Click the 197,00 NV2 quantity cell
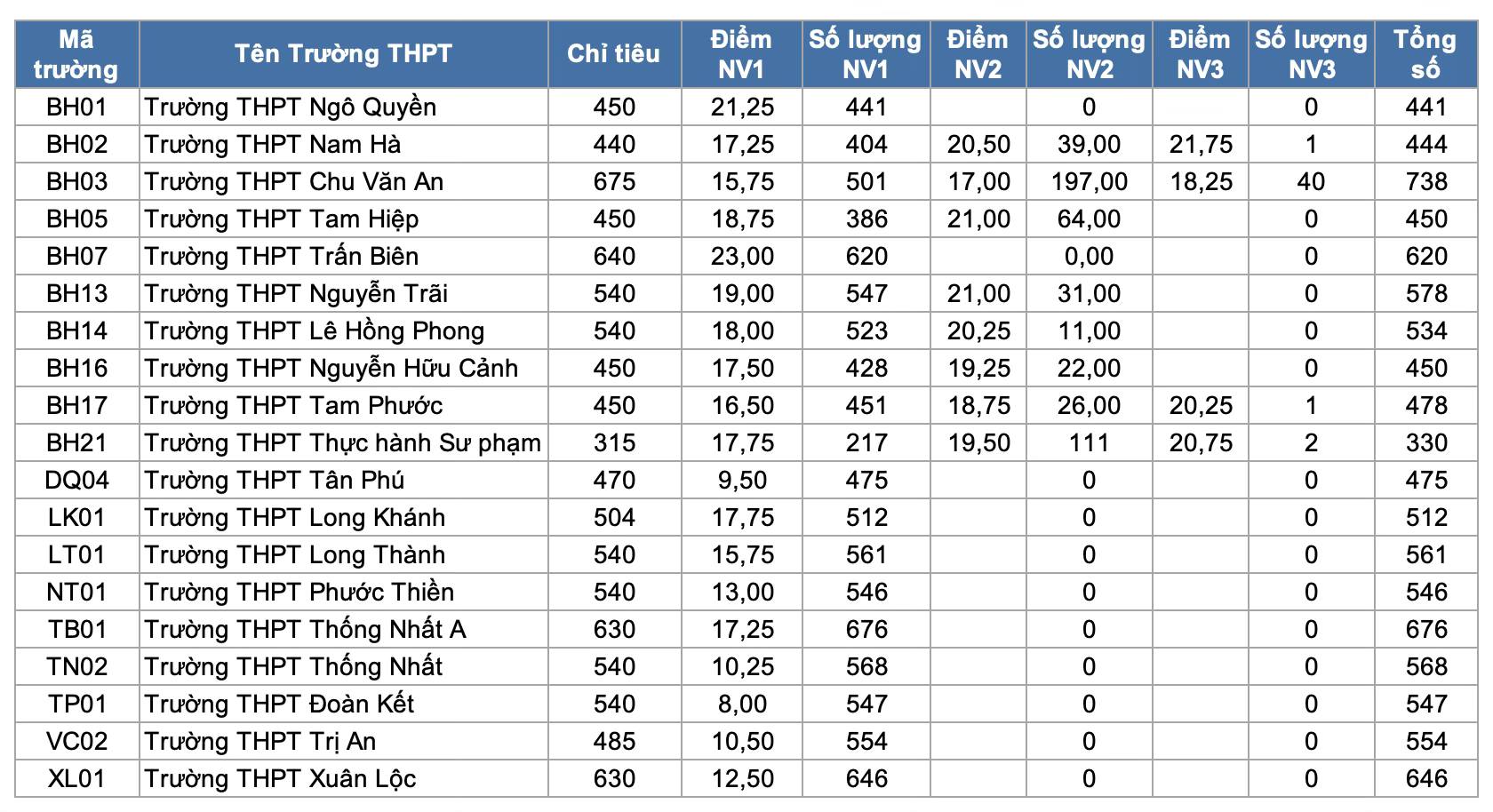Viewport: 1493px width, 812px height. click(1089, 182)
